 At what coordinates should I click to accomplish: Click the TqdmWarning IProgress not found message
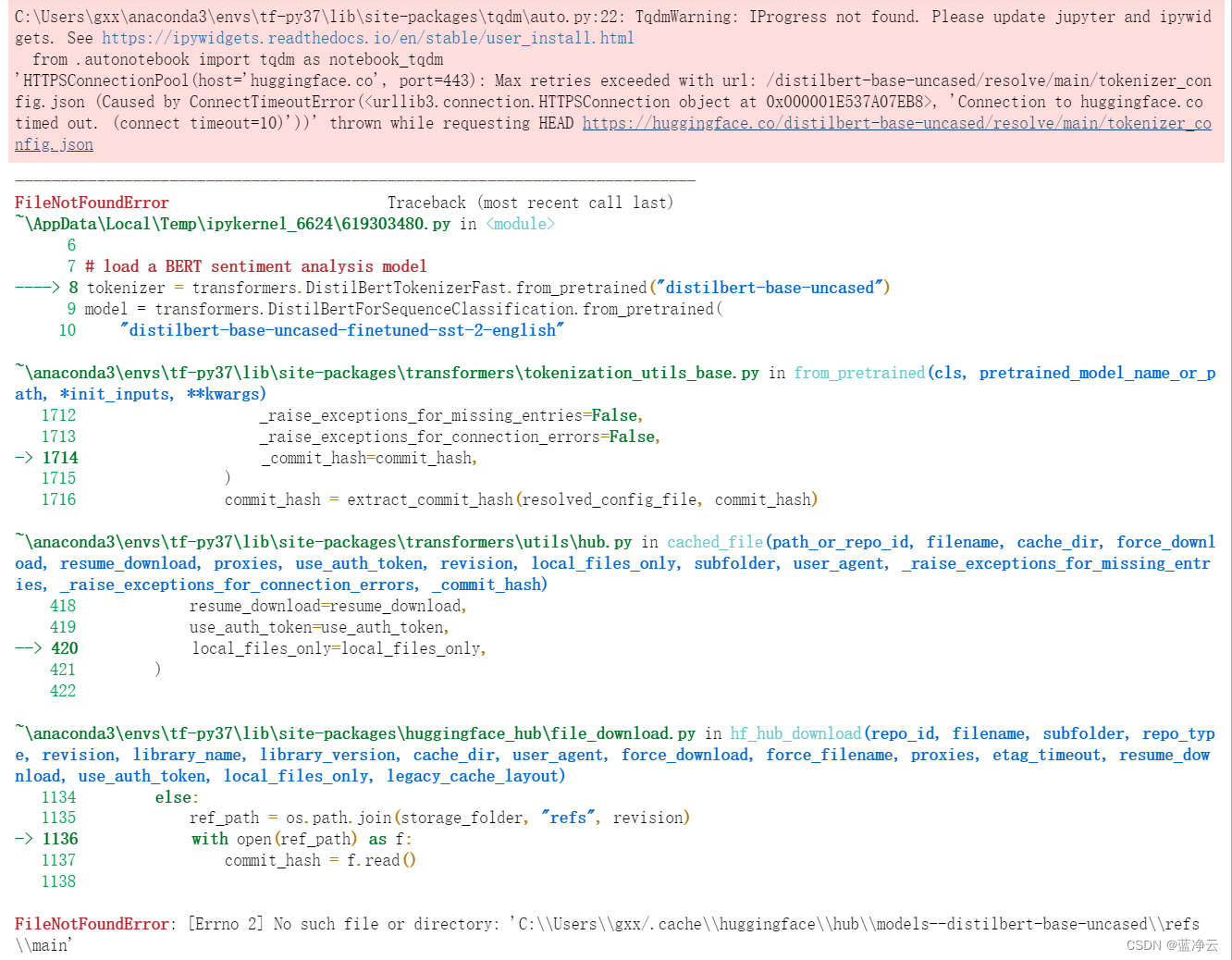click(613, 27)
